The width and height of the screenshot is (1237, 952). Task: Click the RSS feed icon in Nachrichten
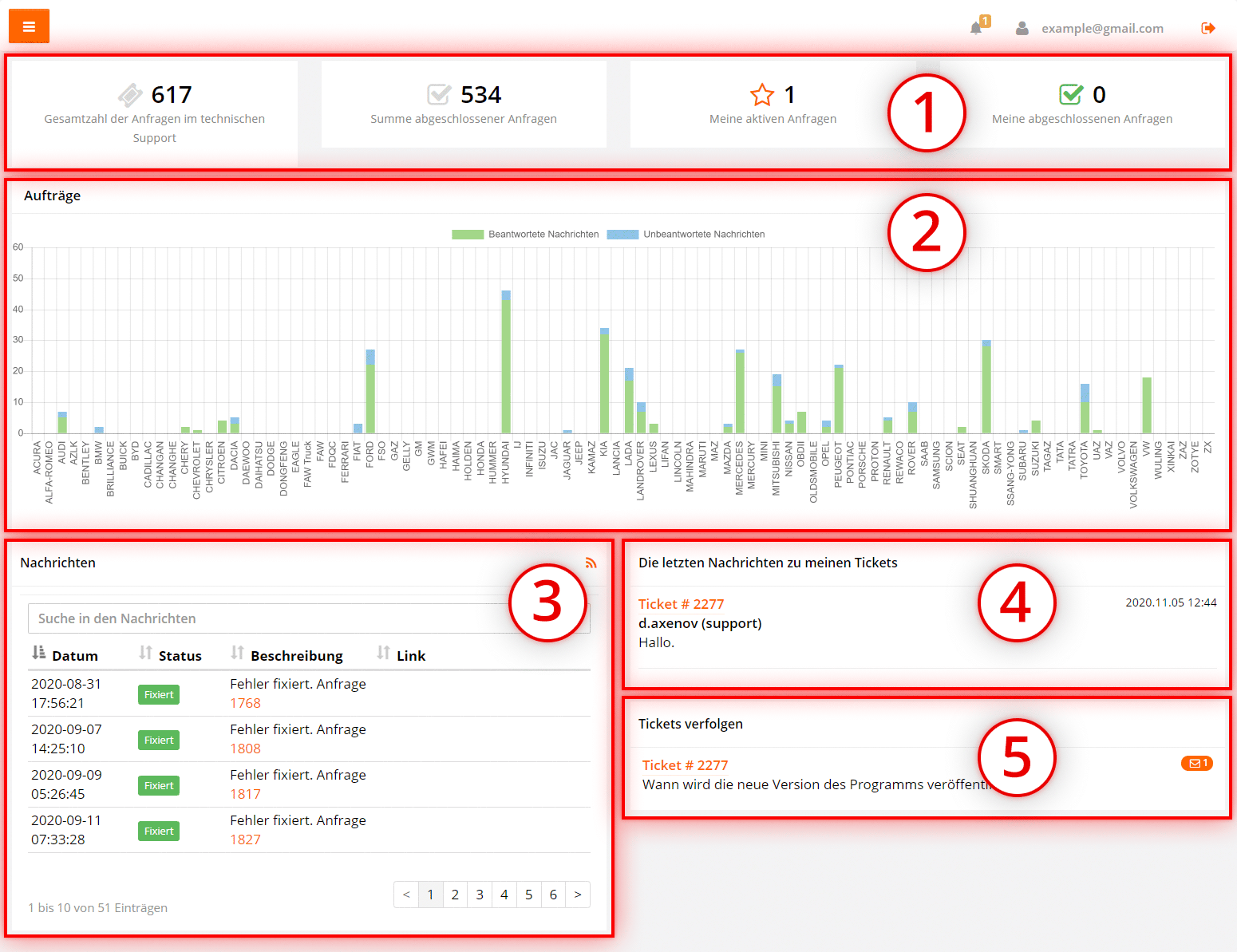591,563
